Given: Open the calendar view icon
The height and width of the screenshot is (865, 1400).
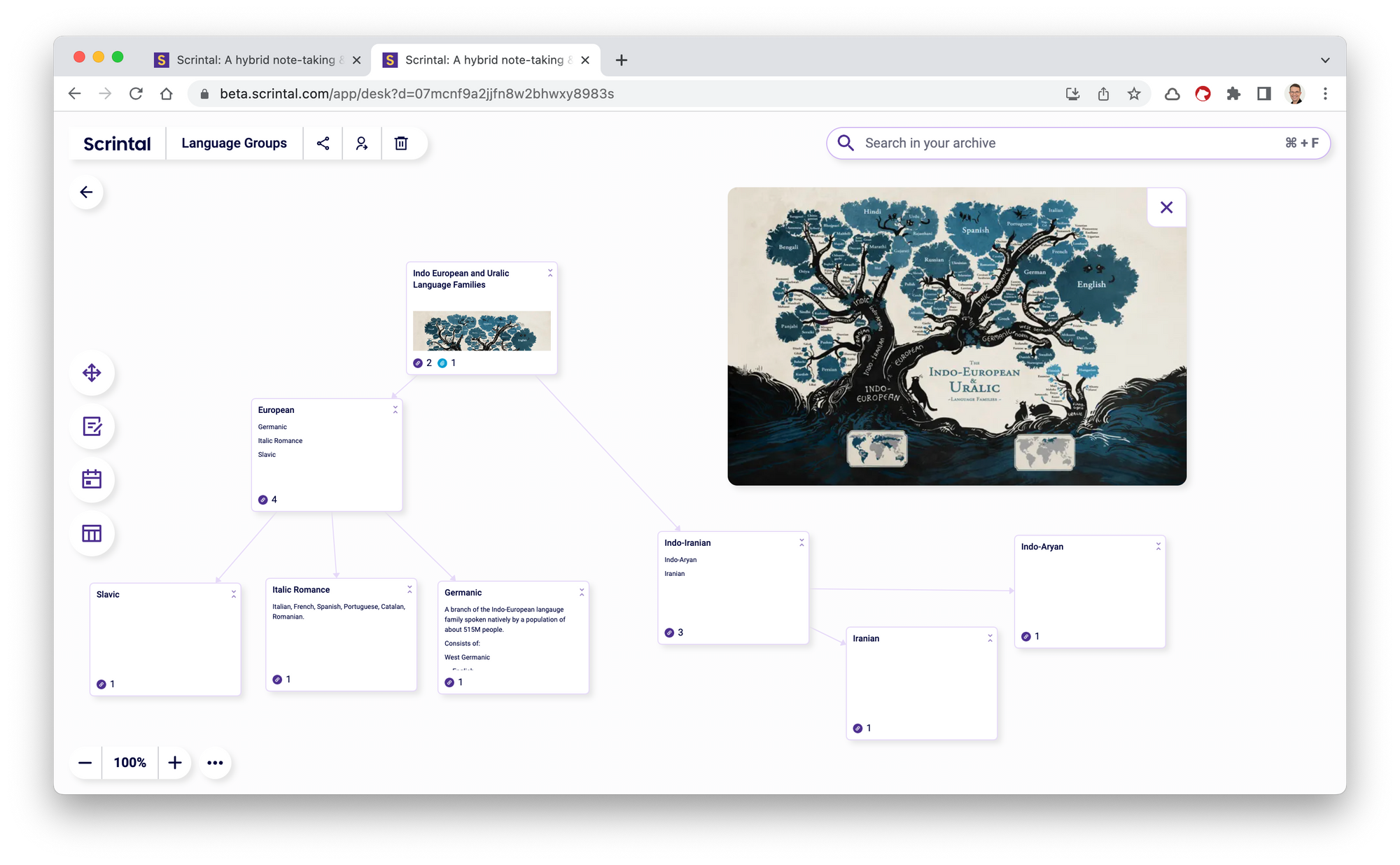Looking at the screenshot, I should [92, 479].
